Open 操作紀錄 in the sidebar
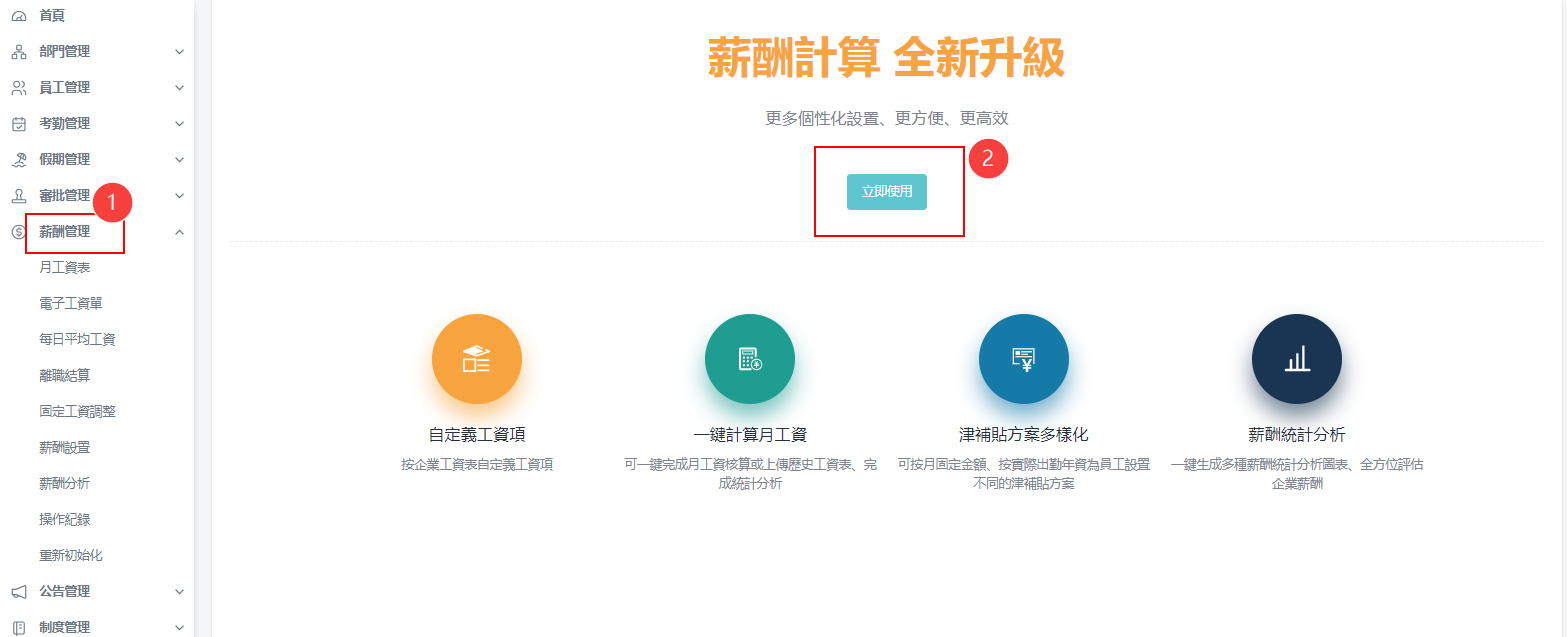The height and width of the screenshot is (637, 1567). [x=65, y=520]
